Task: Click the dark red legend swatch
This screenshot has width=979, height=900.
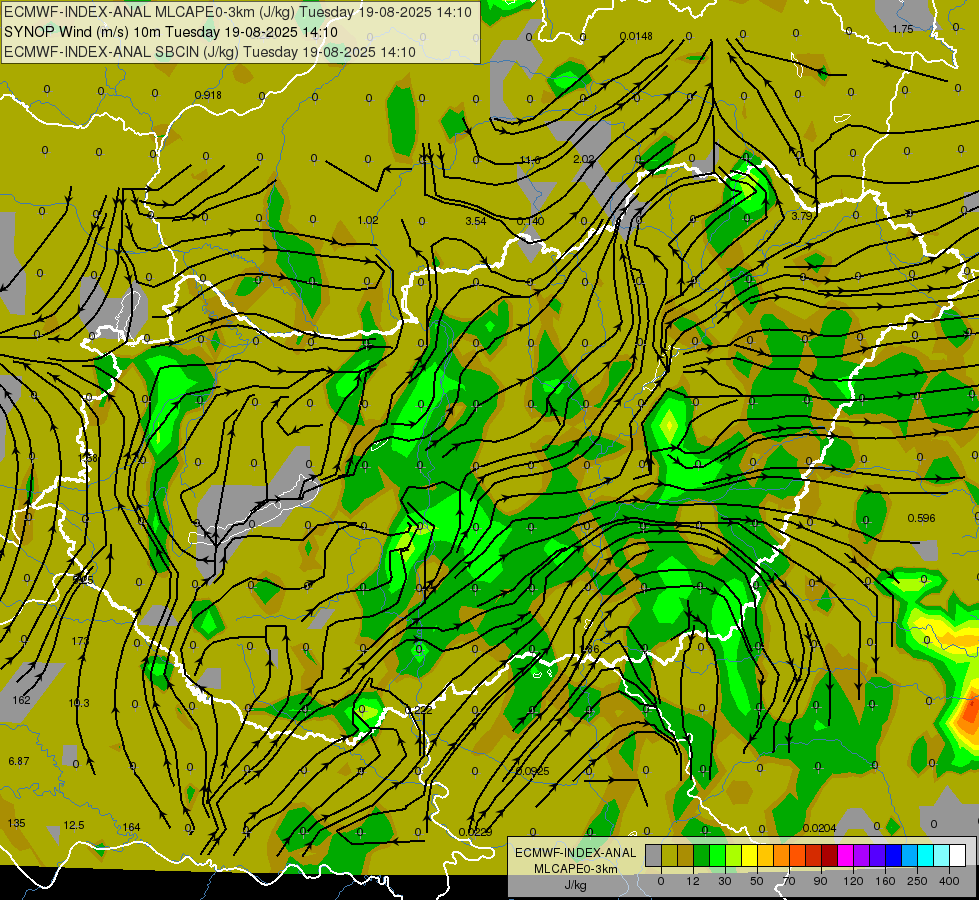Action: point(829,855)
